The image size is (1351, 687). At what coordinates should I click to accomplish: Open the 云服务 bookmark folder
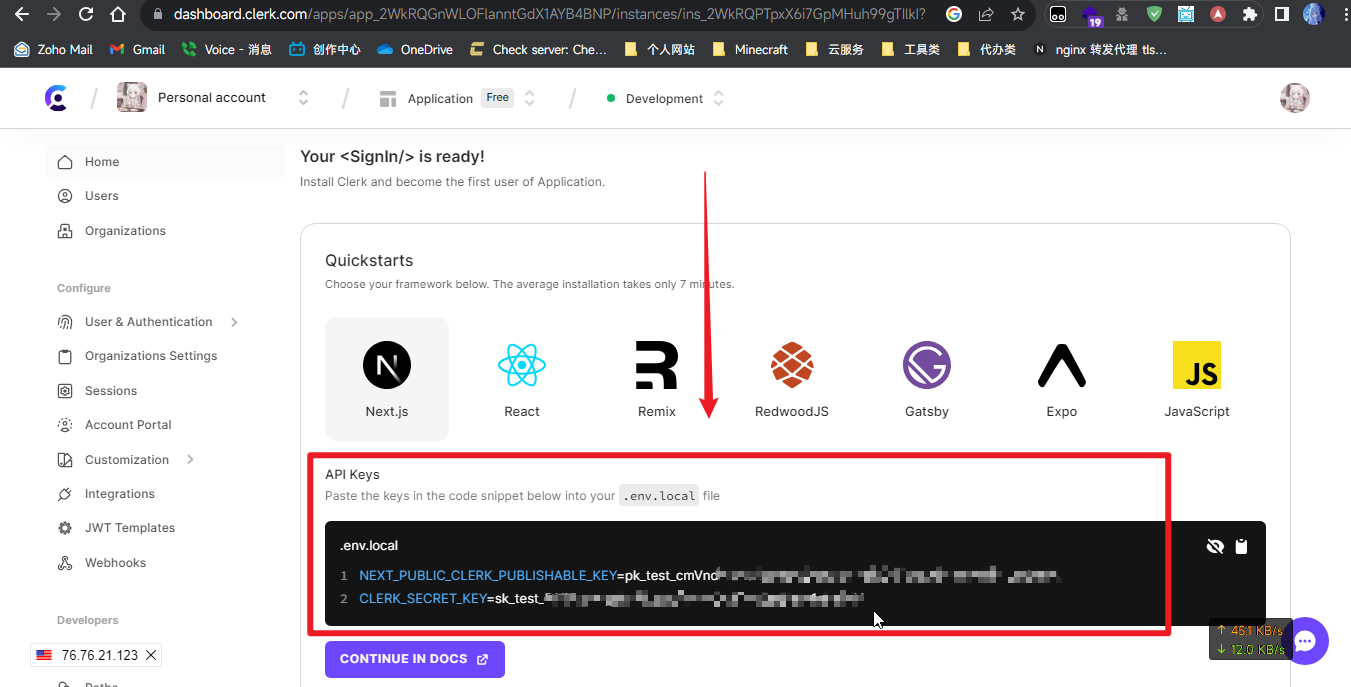click(836, 49)
